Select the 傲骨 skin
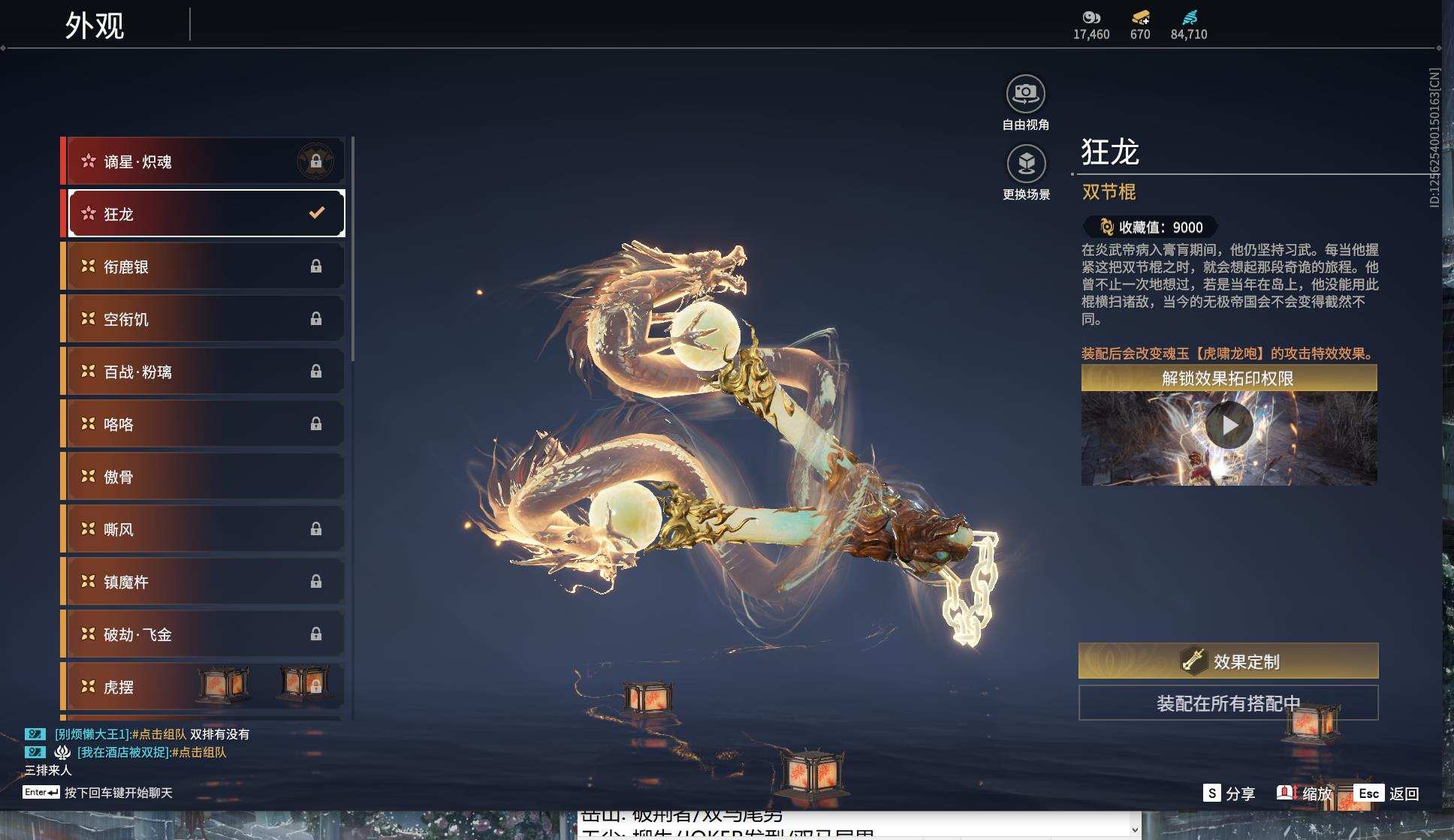This screenshot has width=1454, height=840. coord(203,476)
